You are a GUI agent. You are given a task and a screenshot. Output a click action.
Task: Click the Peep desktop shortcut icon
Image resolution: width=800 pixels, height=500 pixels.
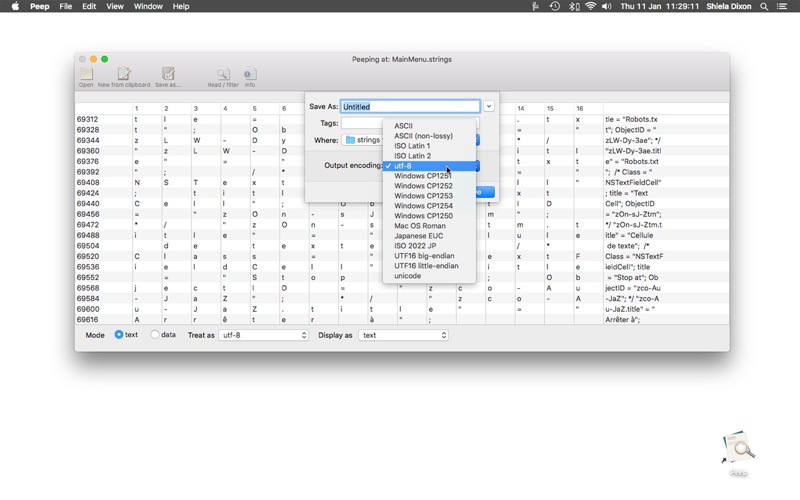tap(738, 448)
